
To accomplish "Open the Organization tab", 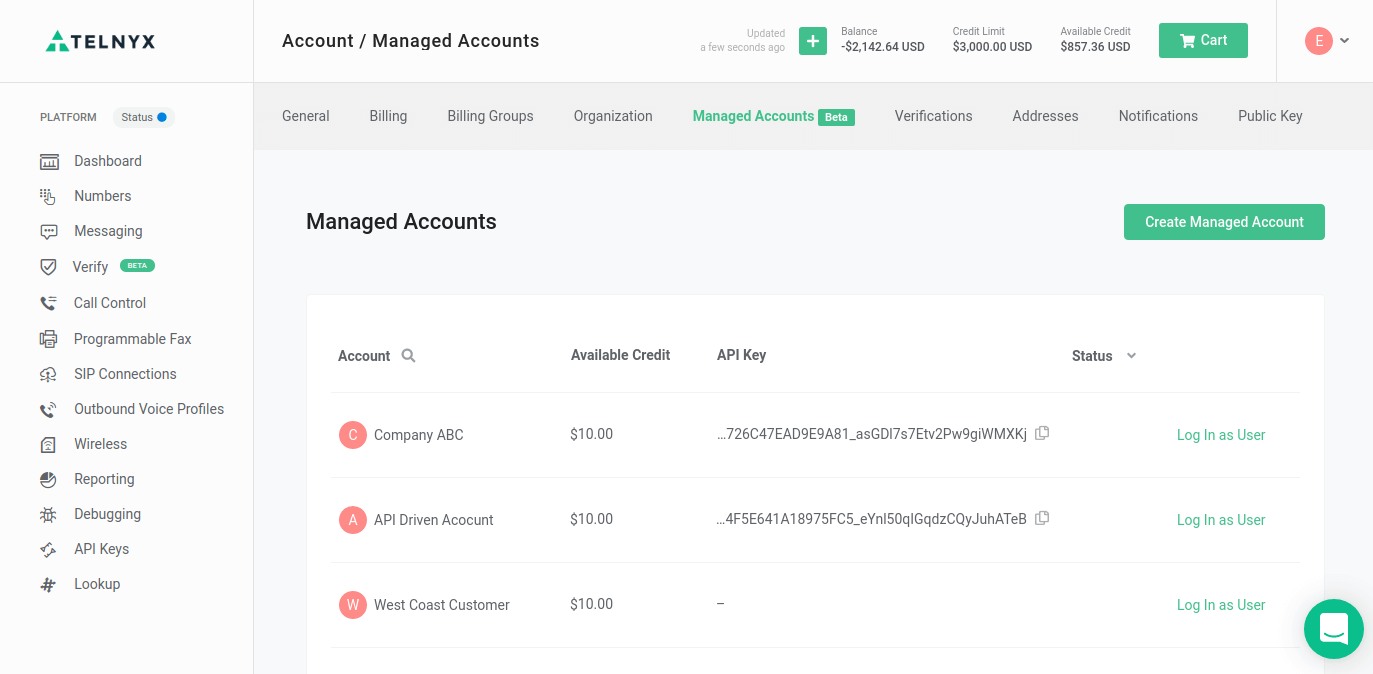I will [x=613, y=116].
